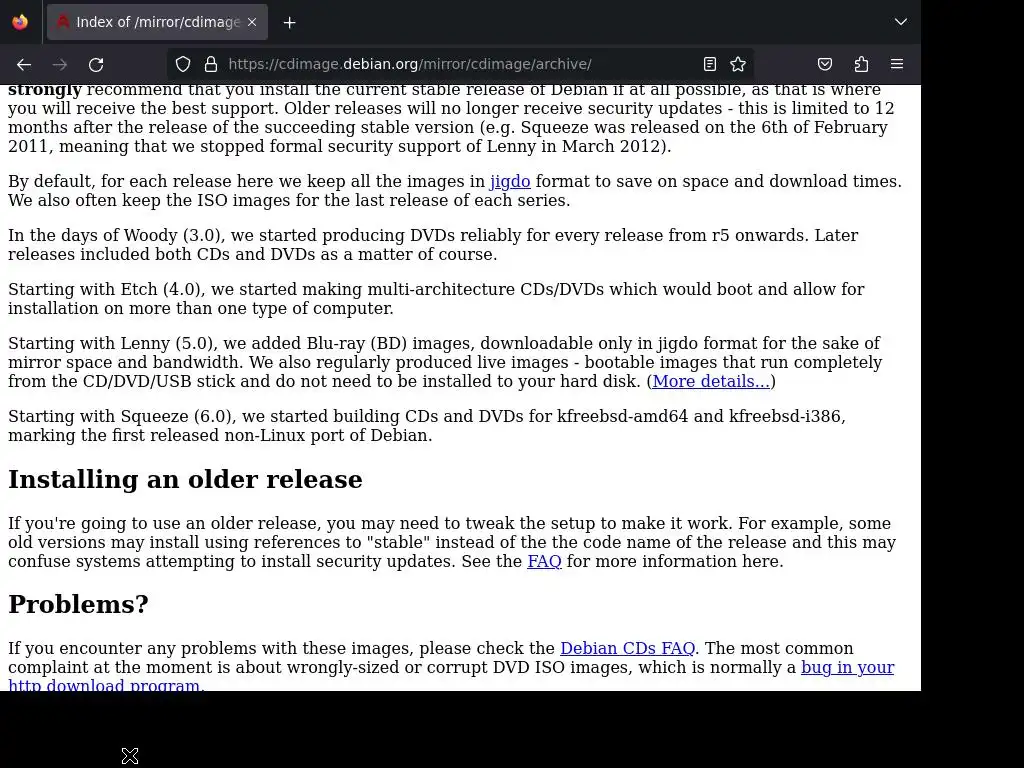1024x768 pixels.
Task: Go back to previous page
Action: coord(24,65)
